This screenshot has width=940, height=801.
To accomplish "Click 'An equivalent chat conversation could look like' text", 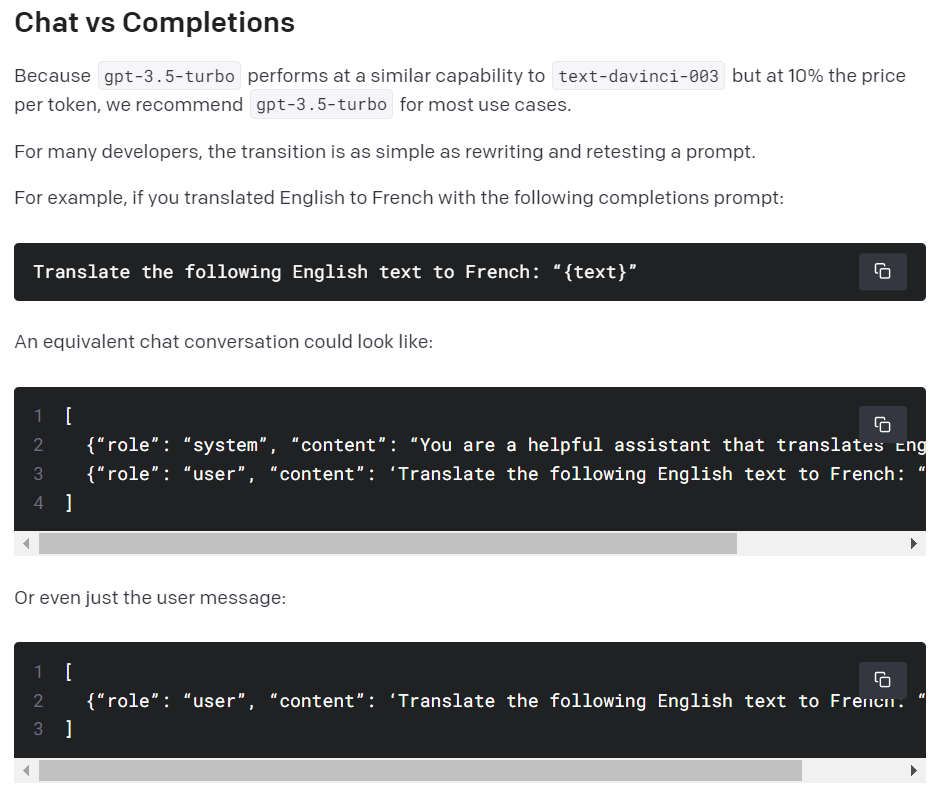I will click(x=224, y=342).
